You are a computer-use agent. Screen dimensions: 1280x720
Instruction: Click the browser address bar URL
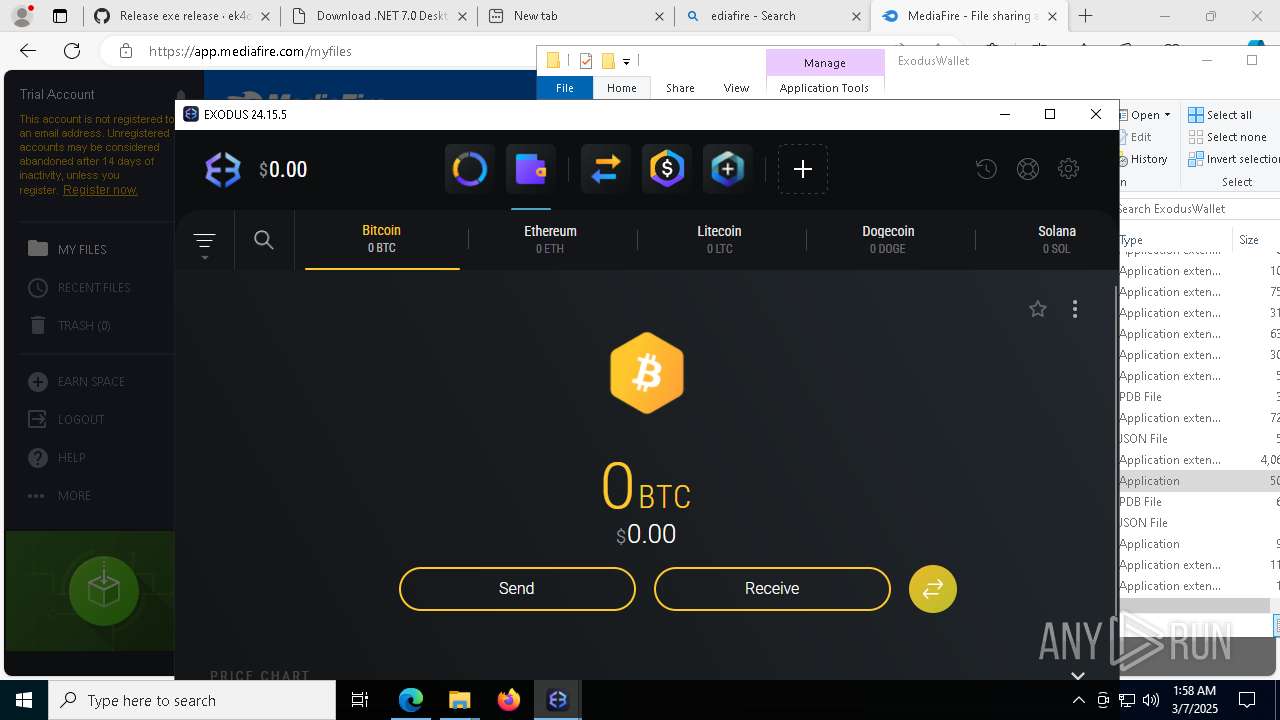point(250,51)
